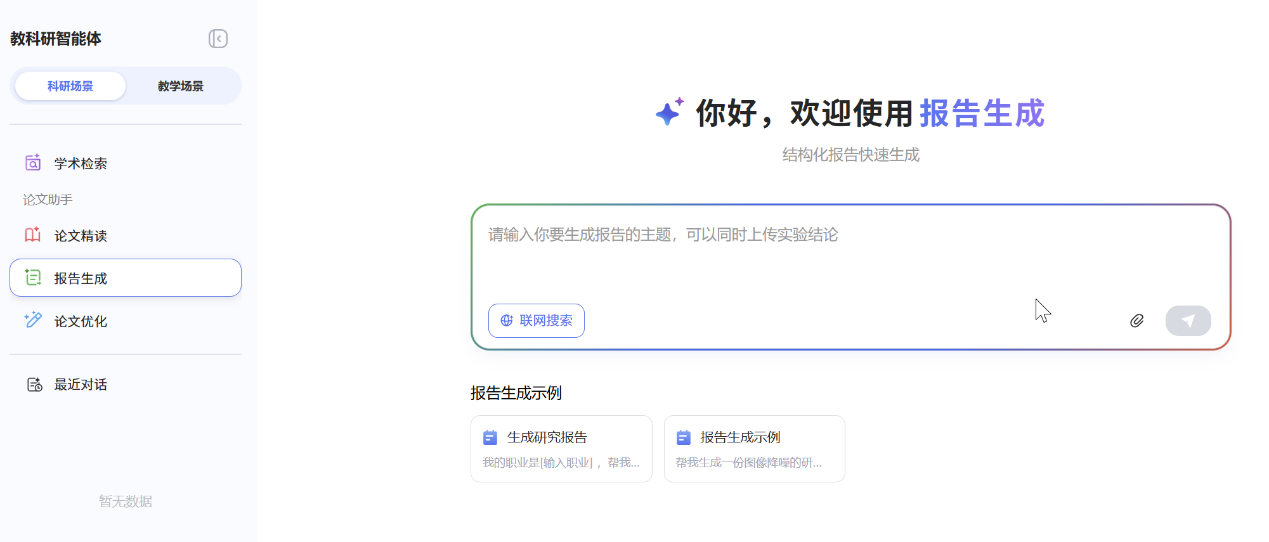
Task: Open 论文精读 menu item
Action: (x=125, y=236)
